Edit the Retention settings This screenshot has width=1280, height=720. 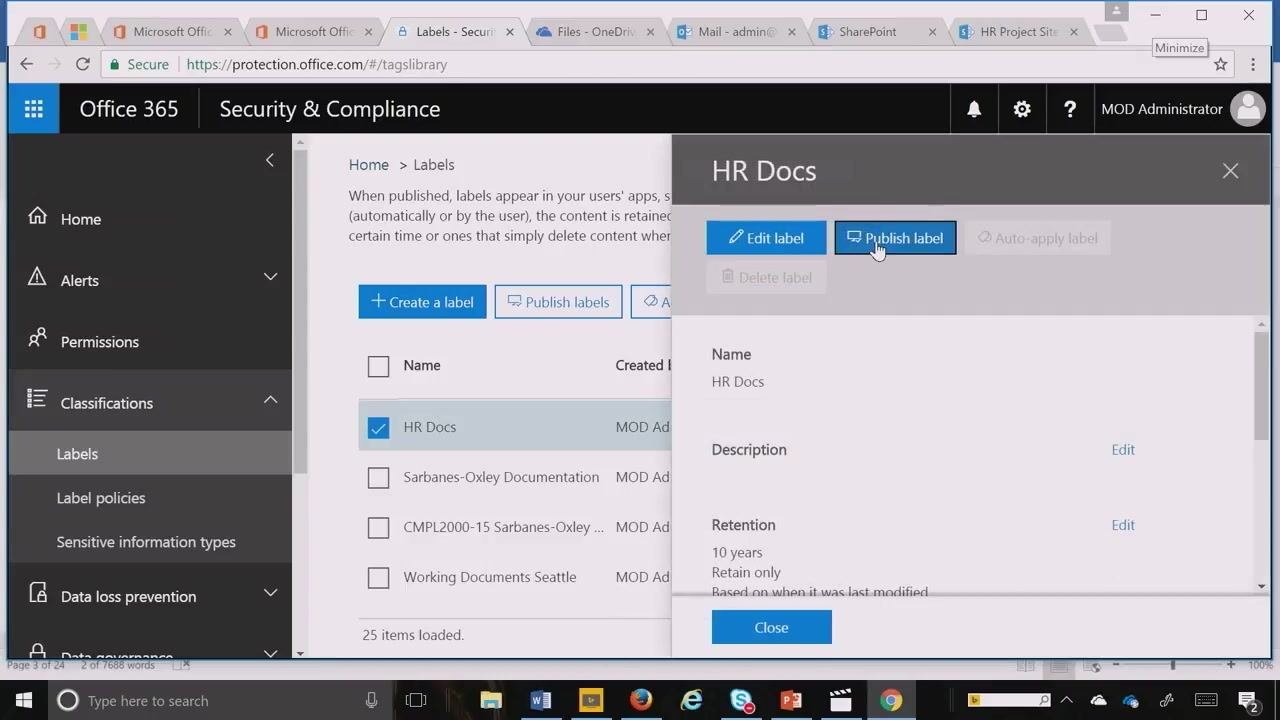tap(1123, 525)
